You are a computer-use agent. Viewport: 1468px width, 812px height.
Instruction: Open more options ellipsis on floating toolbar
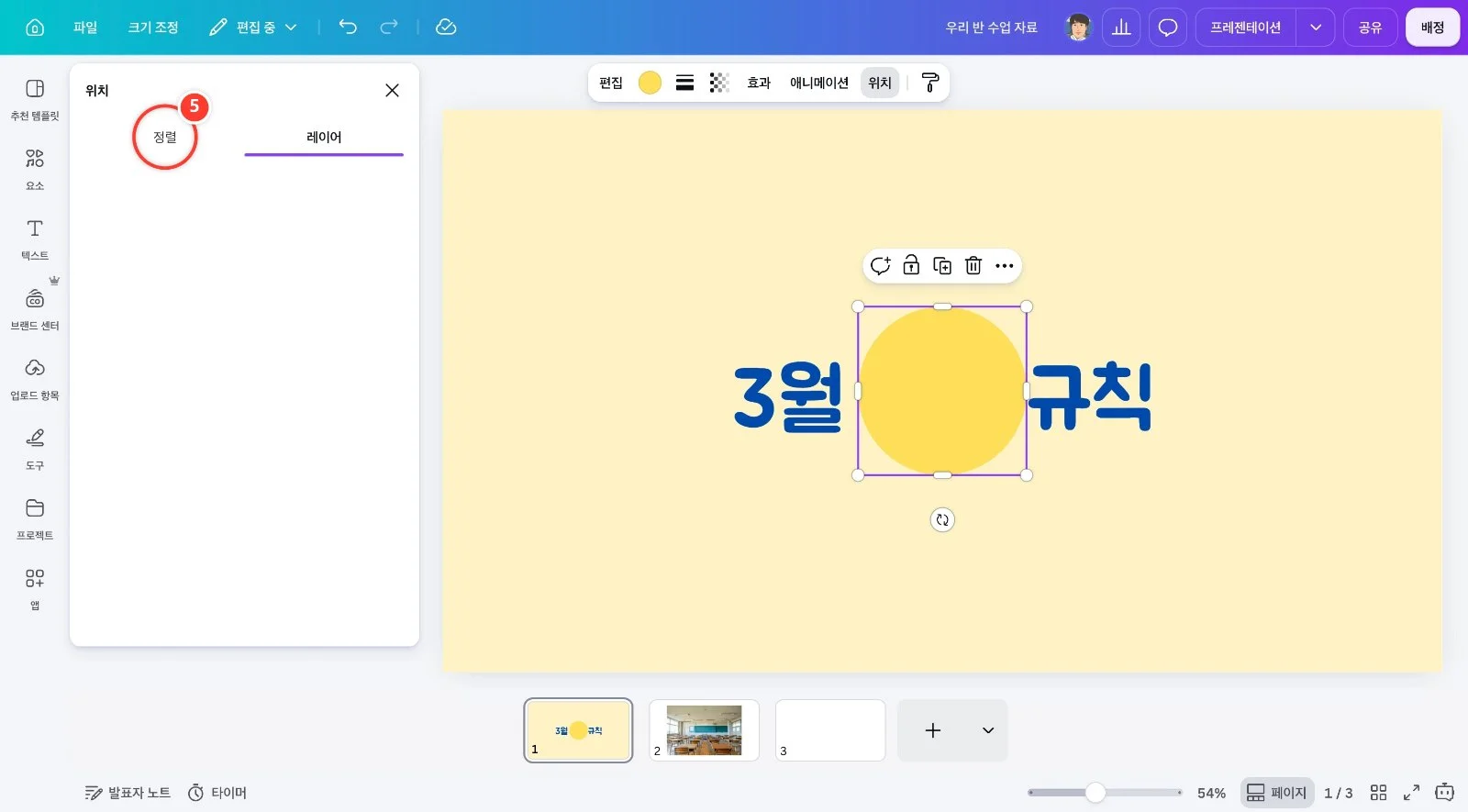pos(1005,266)
